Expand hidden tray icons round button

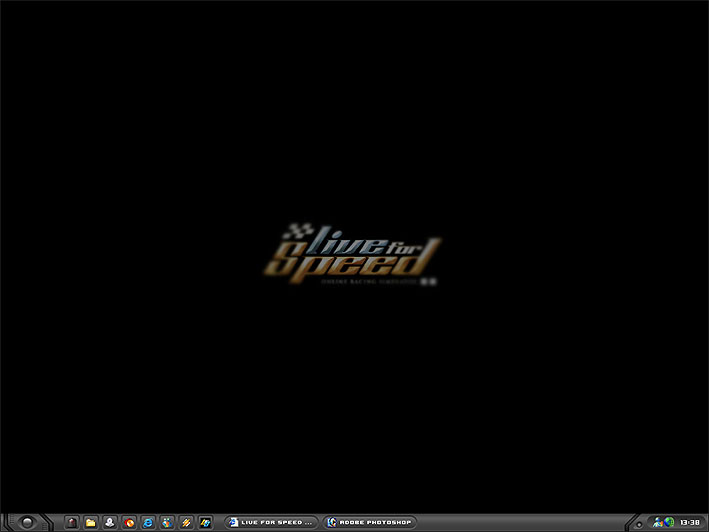click(639, 525)
